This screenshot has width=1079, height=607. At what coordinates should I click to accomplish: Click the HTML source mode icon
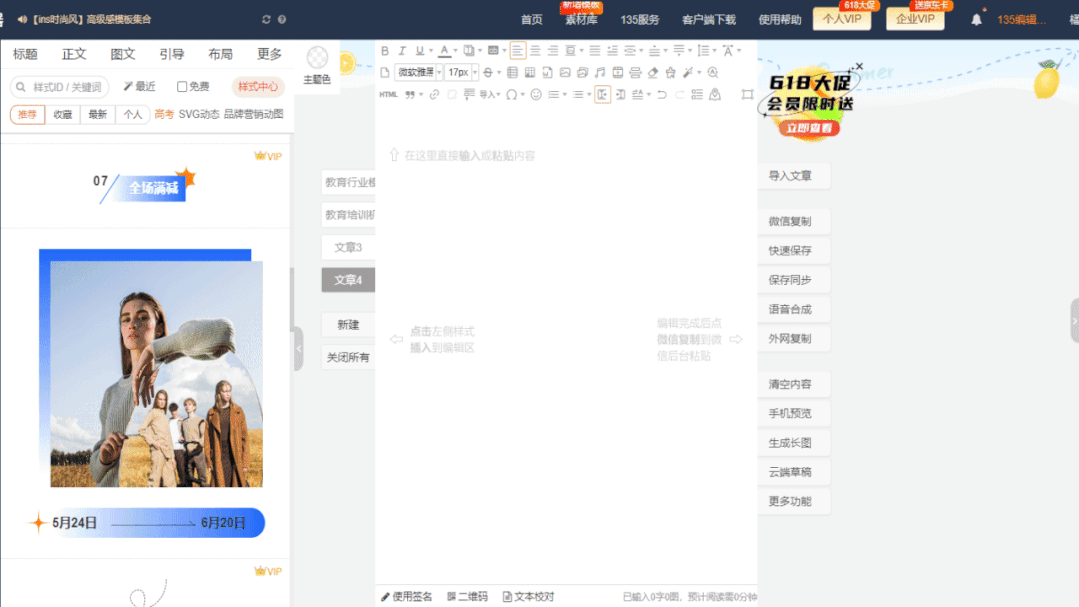pyautogui.click(x=388, y=95)
